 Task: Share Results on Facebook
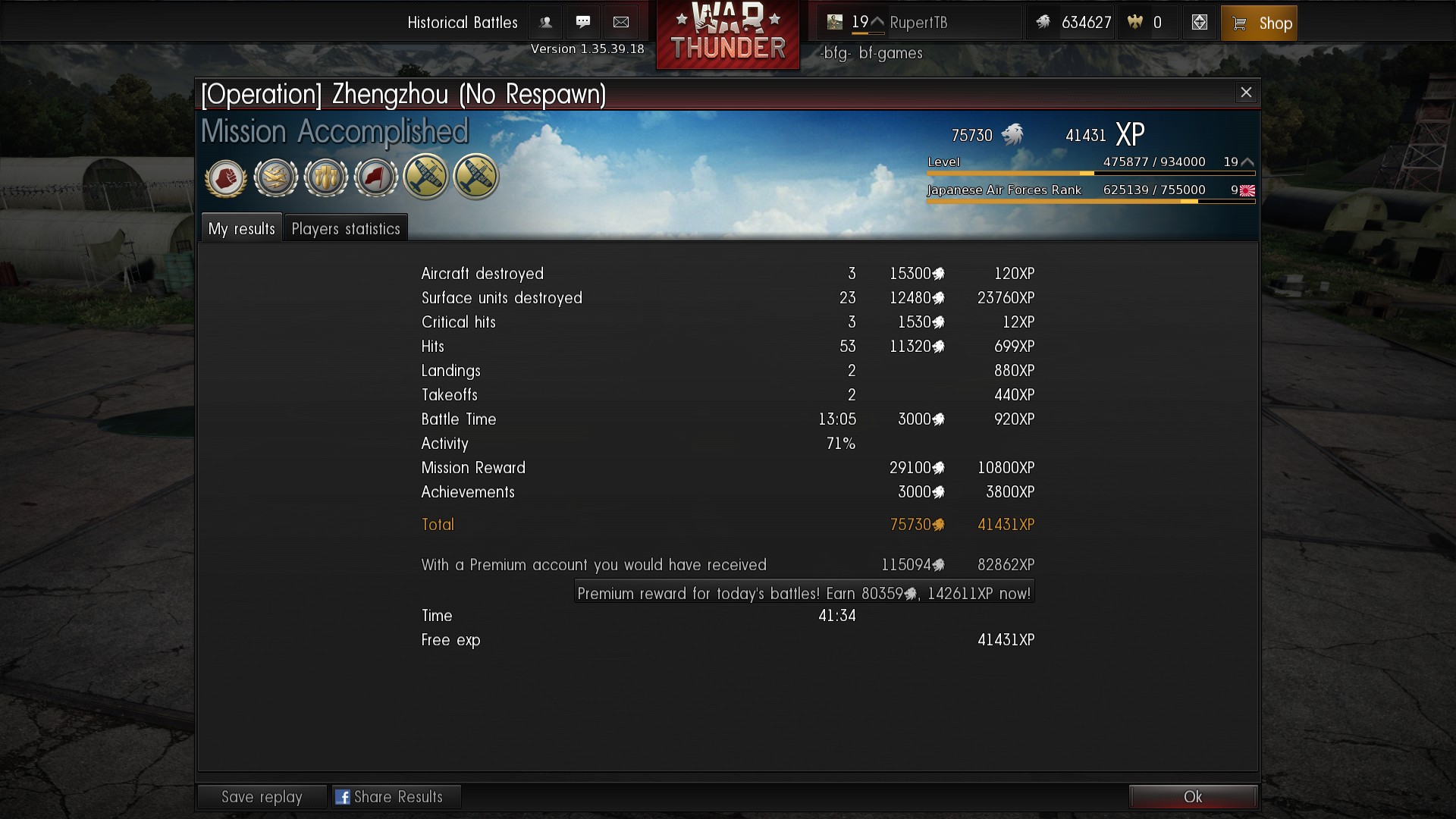397,796
